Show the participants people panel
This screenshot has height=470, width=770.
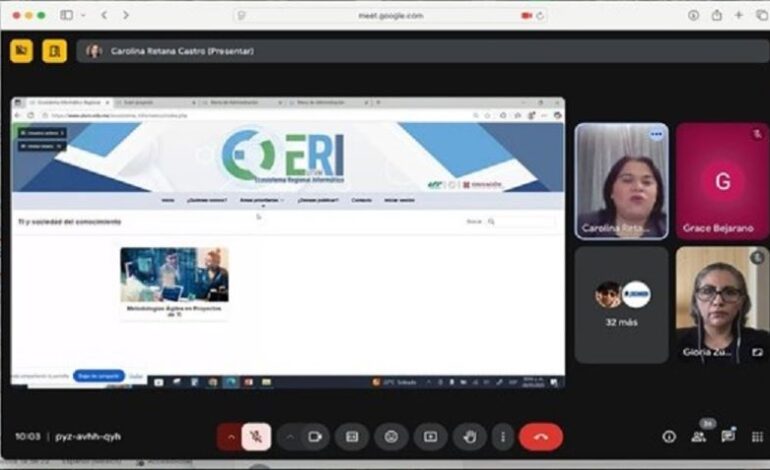[698, 436]
